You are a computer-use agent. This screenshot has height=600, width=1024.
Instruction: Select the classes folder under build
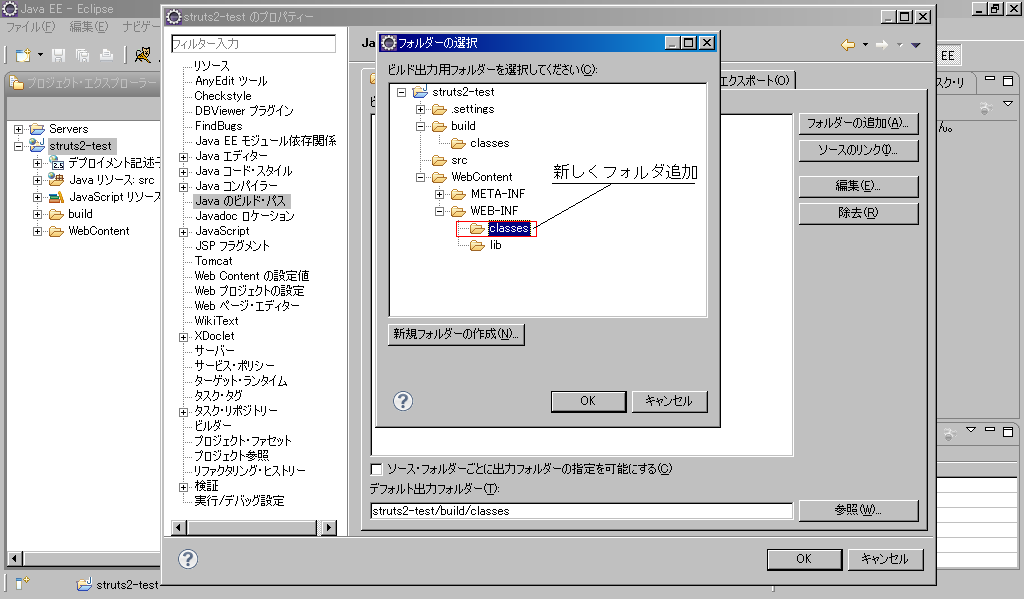pos(489,143)
